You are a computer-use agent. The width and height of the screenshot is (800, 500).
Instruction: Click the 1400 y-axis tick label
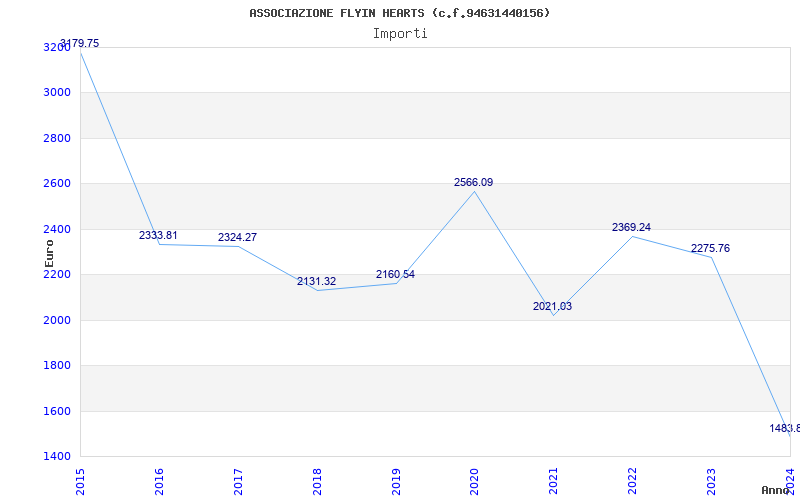[57, 456]
